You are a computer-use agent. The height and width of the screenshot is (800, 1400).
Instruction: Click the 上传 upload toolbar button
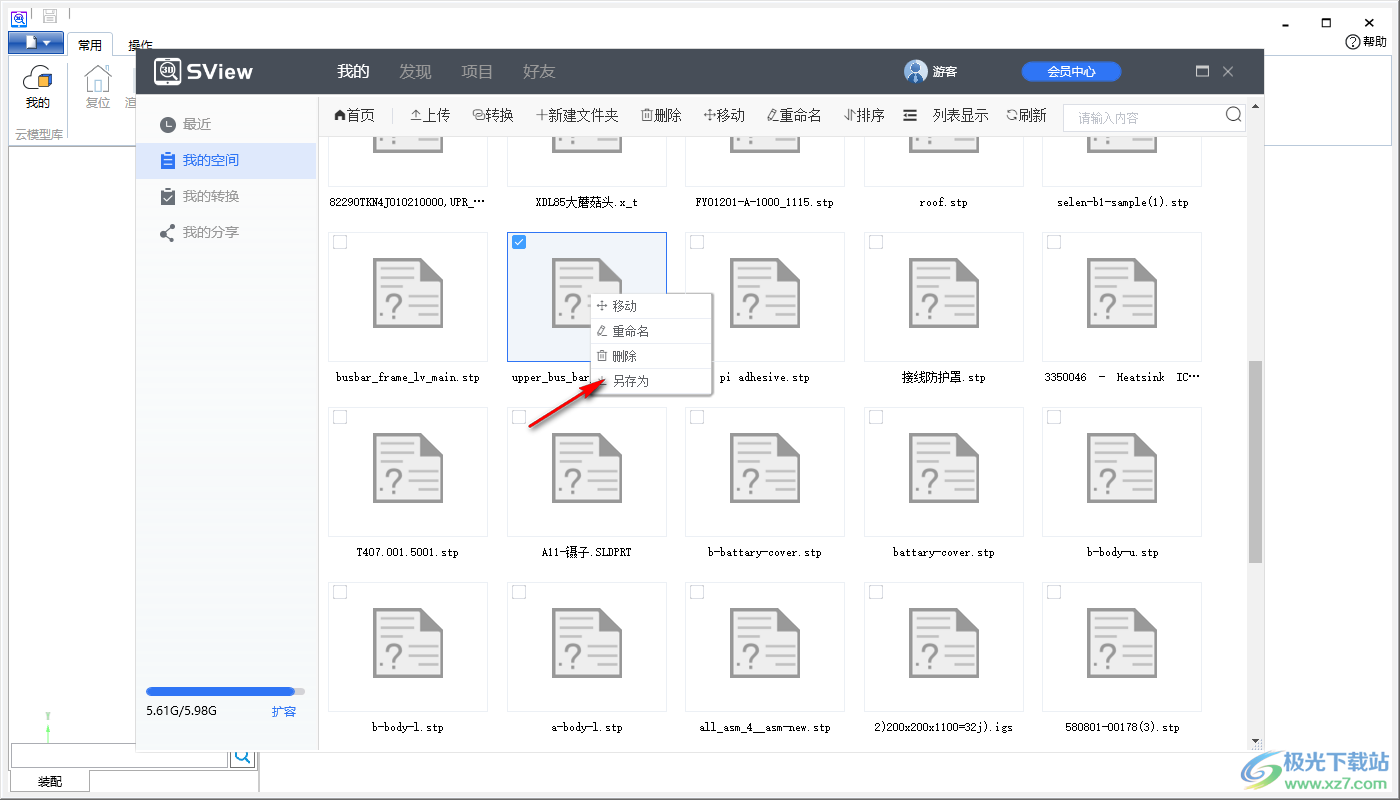pos(430,116)
